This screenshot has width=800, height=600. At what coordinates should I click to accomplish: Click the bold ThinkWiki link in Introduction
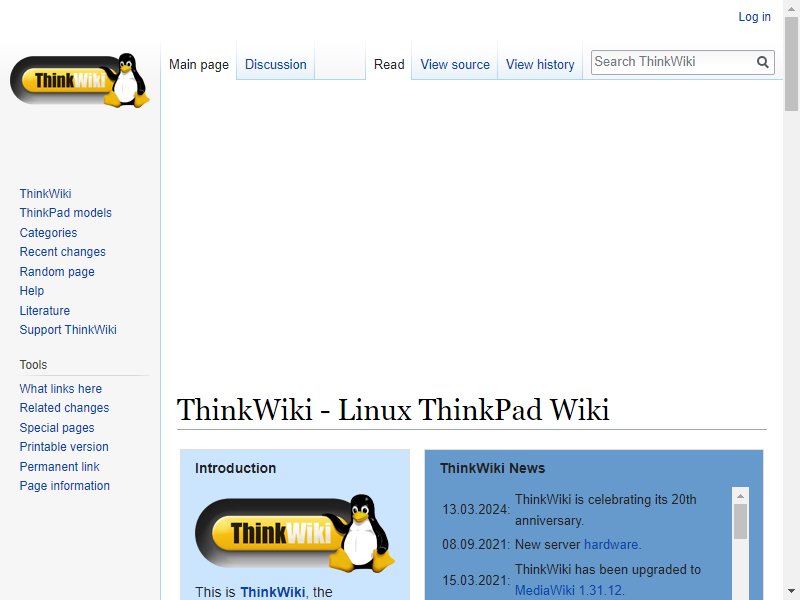(272, 592)
